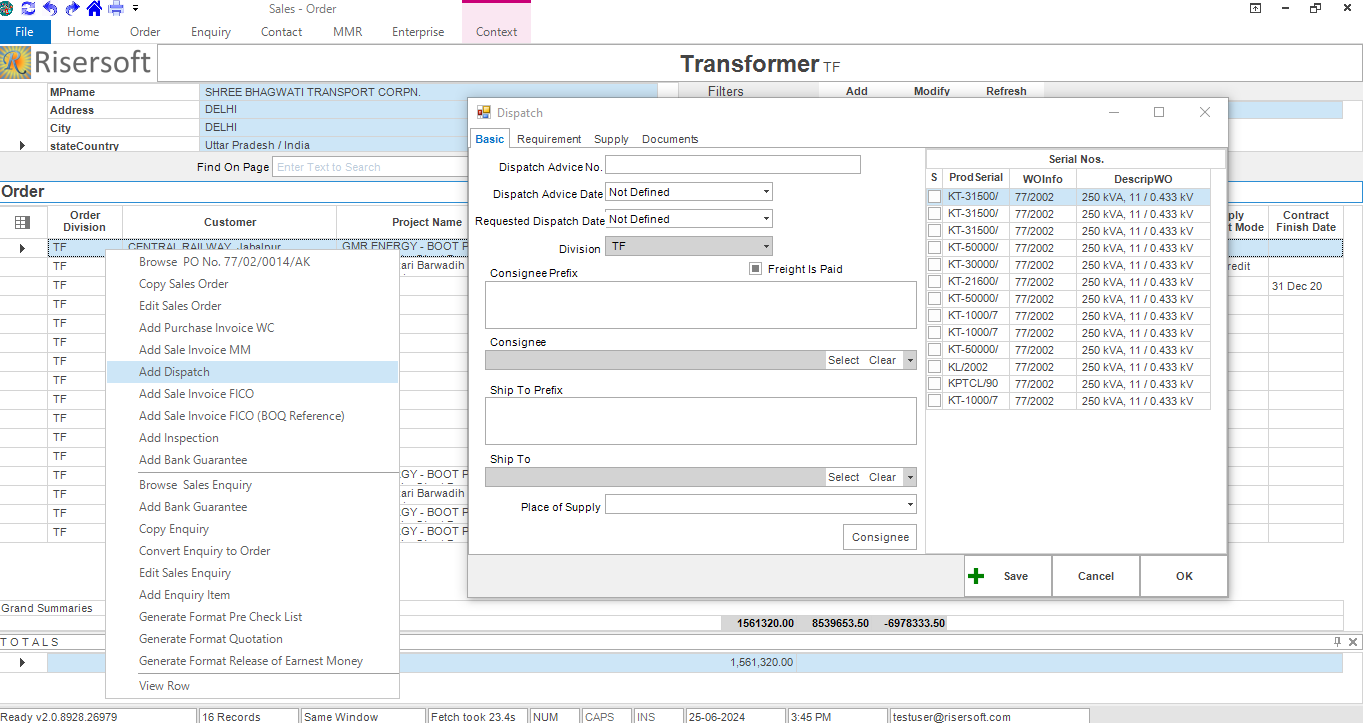
Task: Close the TOTALS panel with X icon
Action: click(1353, 641)
